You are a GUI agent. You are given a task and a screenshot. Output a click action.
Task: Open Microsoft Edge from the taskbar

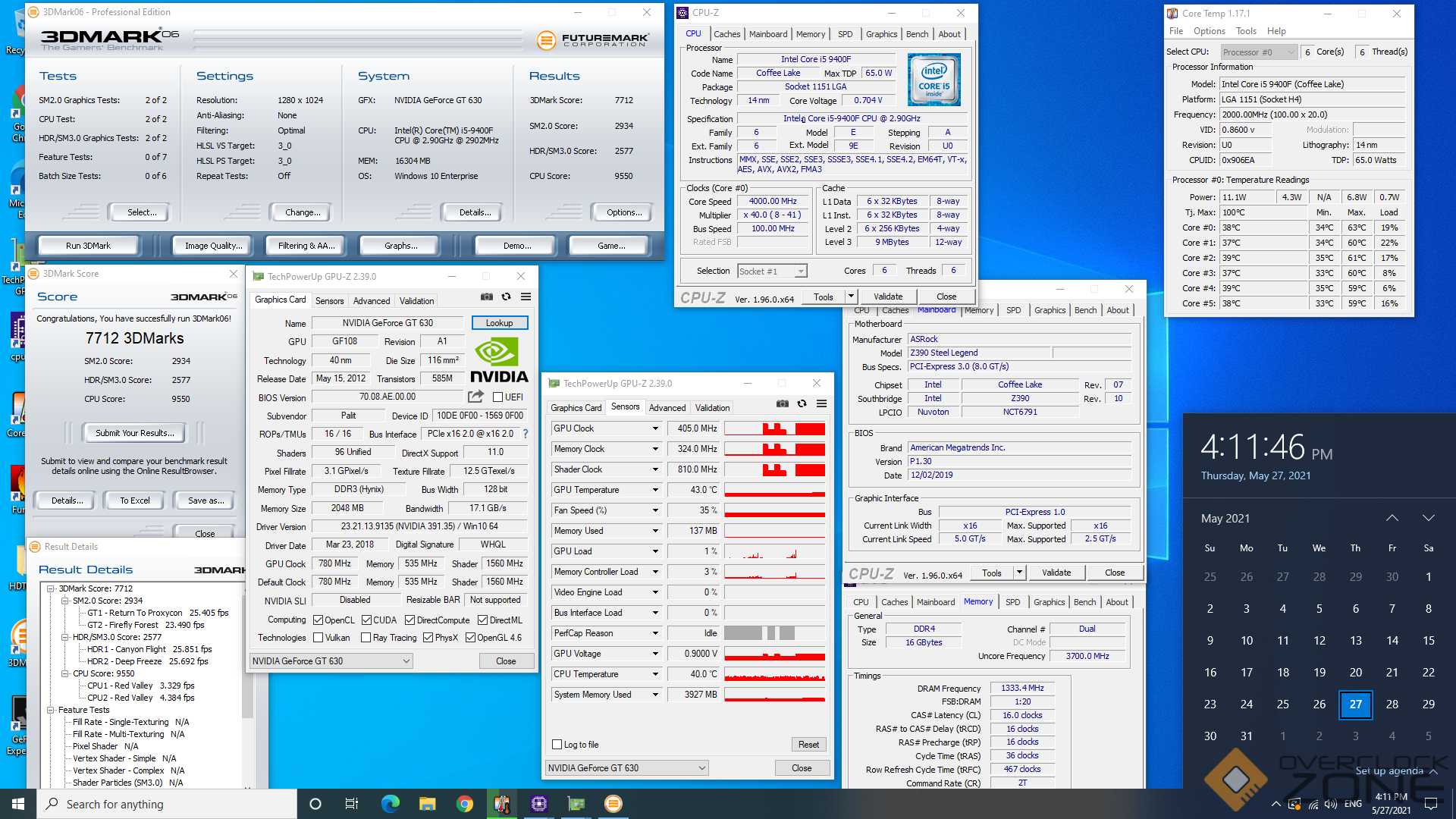390,804
